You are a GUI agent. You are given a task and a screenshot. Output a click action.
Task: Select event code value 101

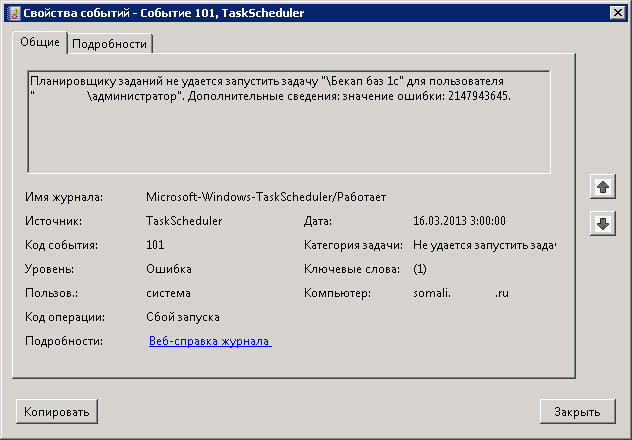click(x=155, y=245)
